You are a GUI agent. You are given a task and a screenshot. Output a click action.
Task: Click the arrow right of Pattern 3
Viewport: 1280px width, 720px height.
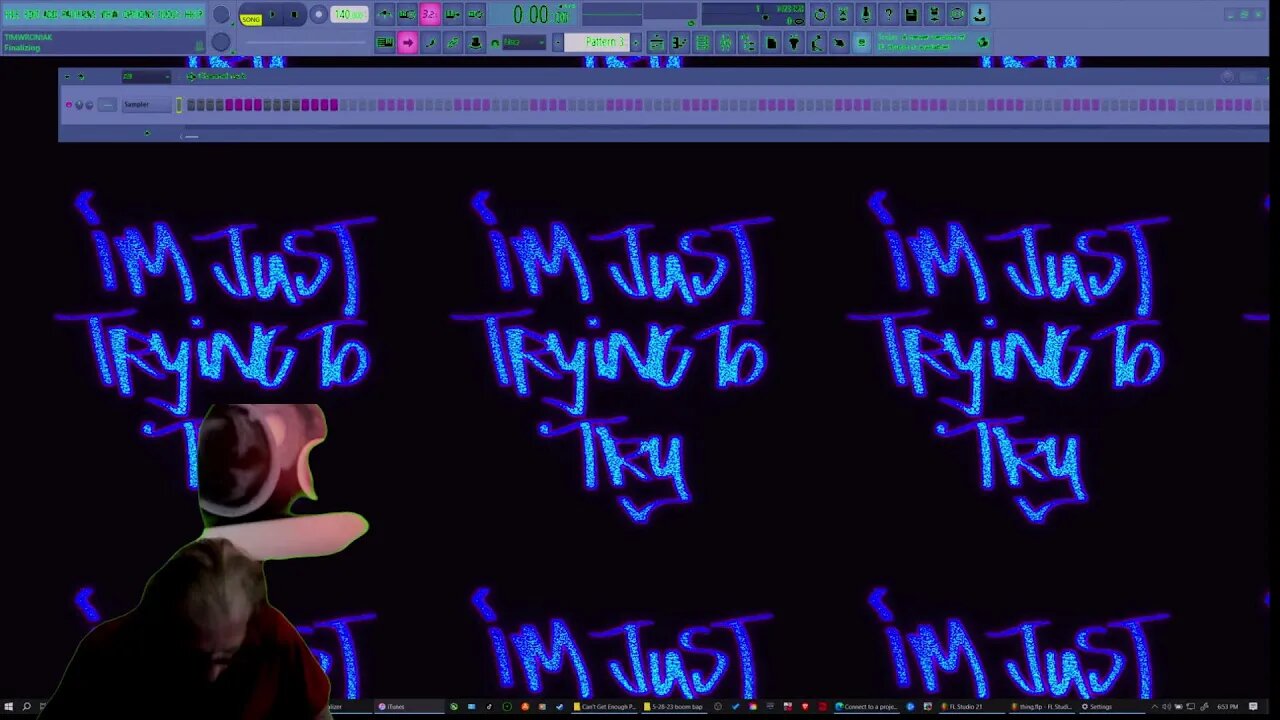coord(635,42)
